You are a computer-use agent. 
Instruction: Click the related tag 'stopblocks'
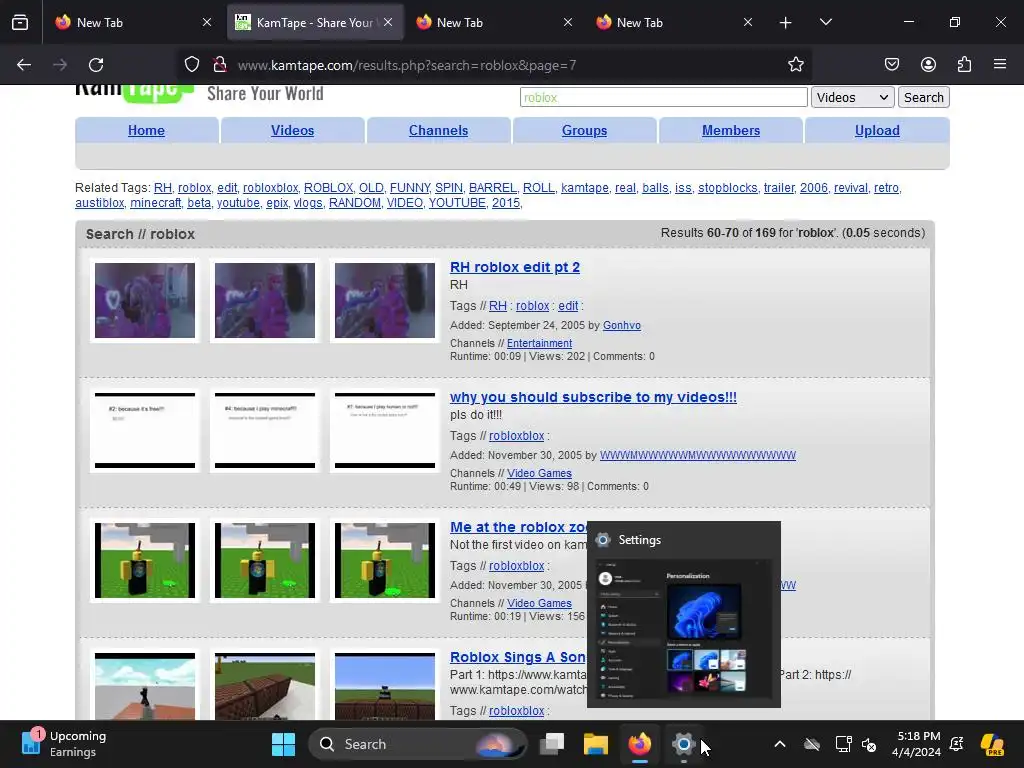point(728,188)
